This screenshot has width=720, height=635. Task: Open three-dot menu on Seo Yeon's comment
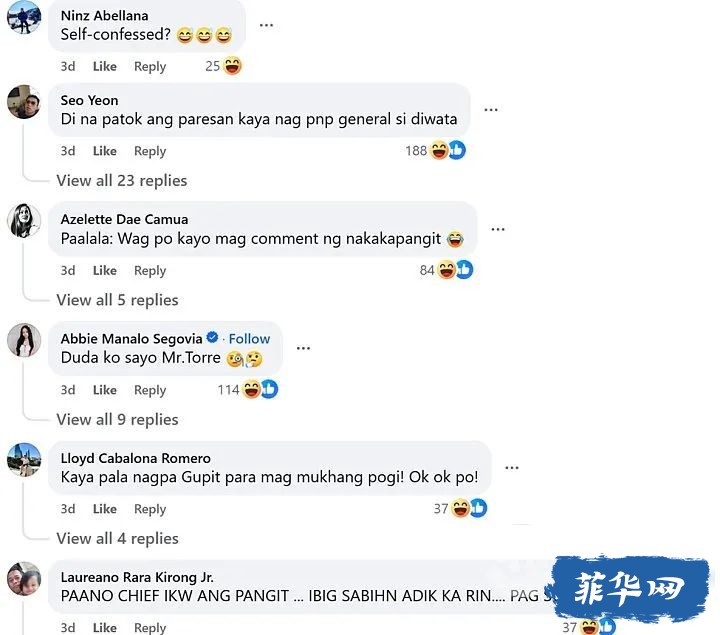491,110
